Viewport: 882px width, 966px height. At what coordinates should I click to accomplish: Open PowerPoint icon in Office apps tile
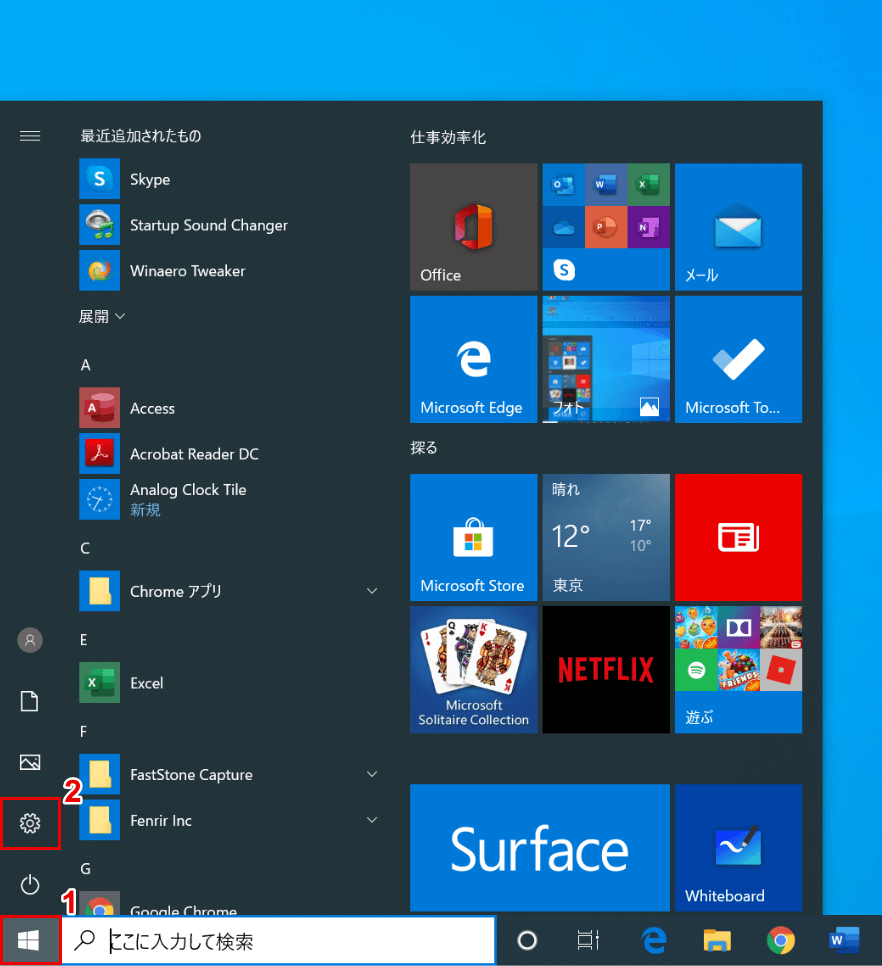606,227
